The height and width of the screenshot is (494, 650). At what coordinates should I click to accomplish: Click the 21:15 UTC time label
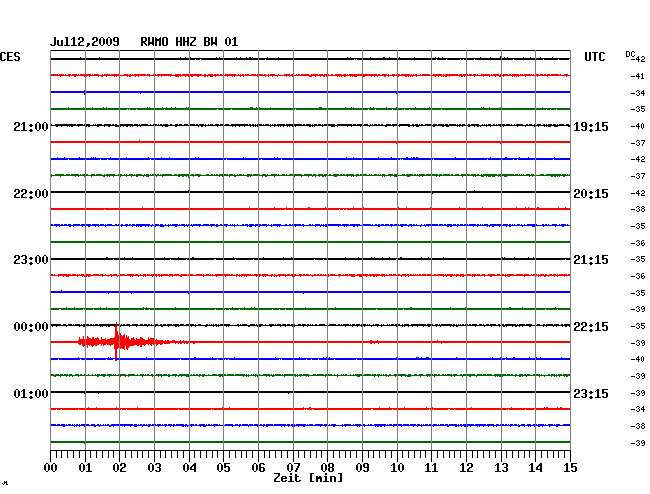pyautogui.click(x=591, y=260)
